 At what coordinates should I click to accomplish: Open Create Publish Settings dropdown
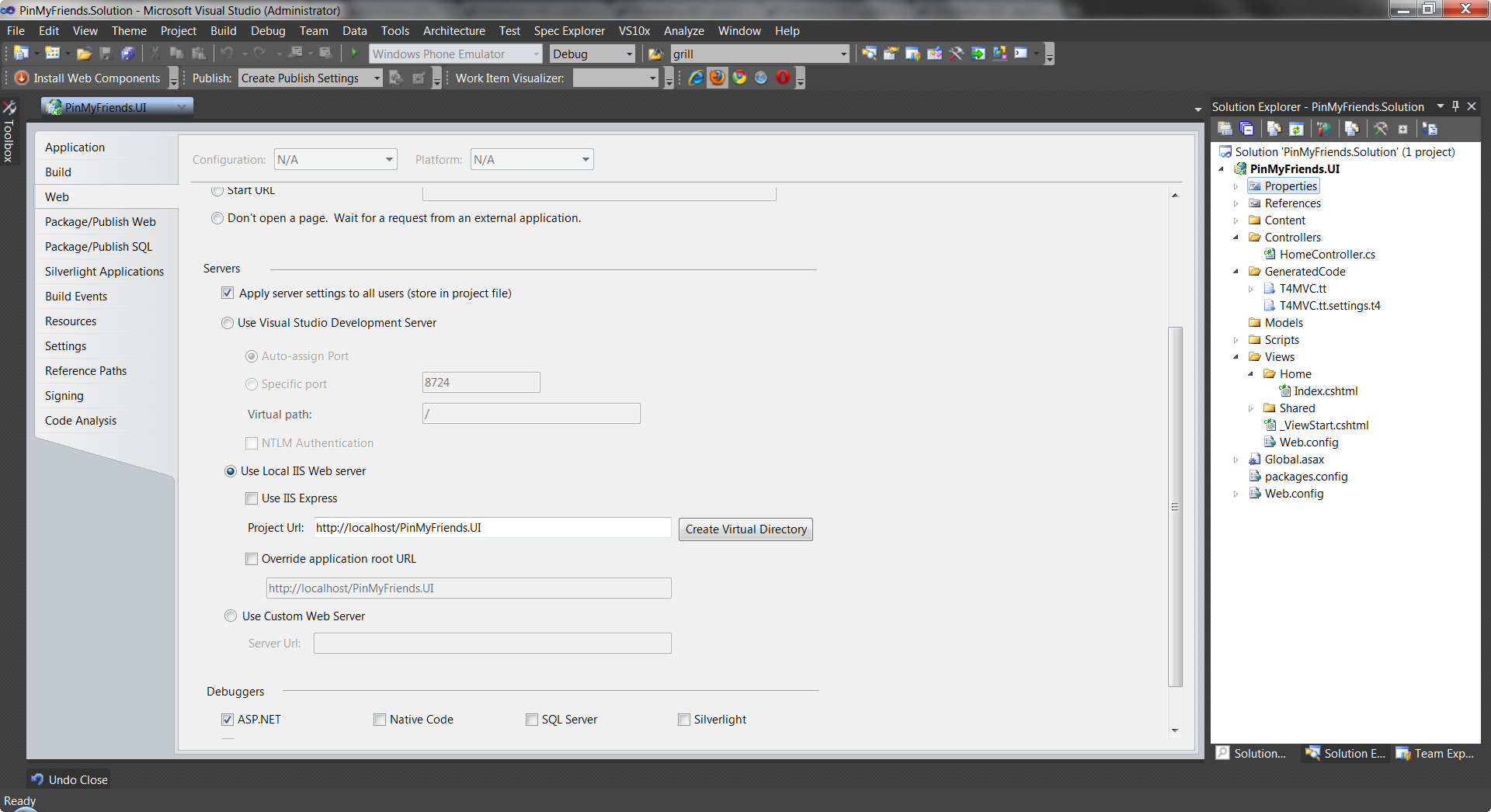coord(311,78)
